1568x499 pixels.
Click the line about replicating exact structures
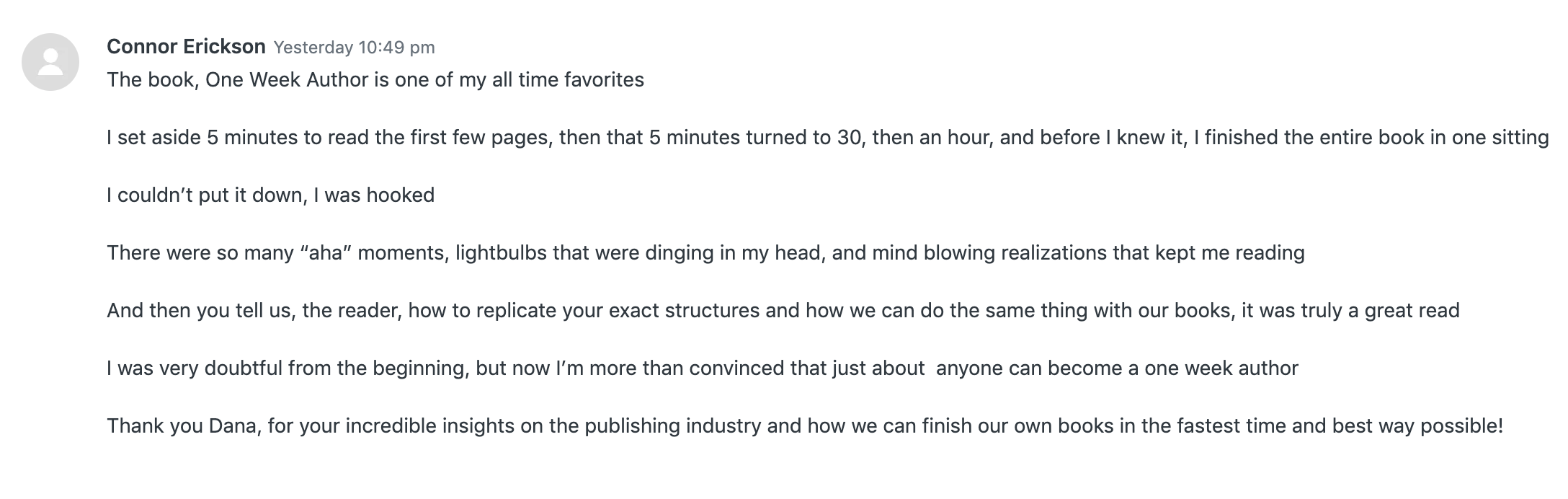(x=783, y=311)
